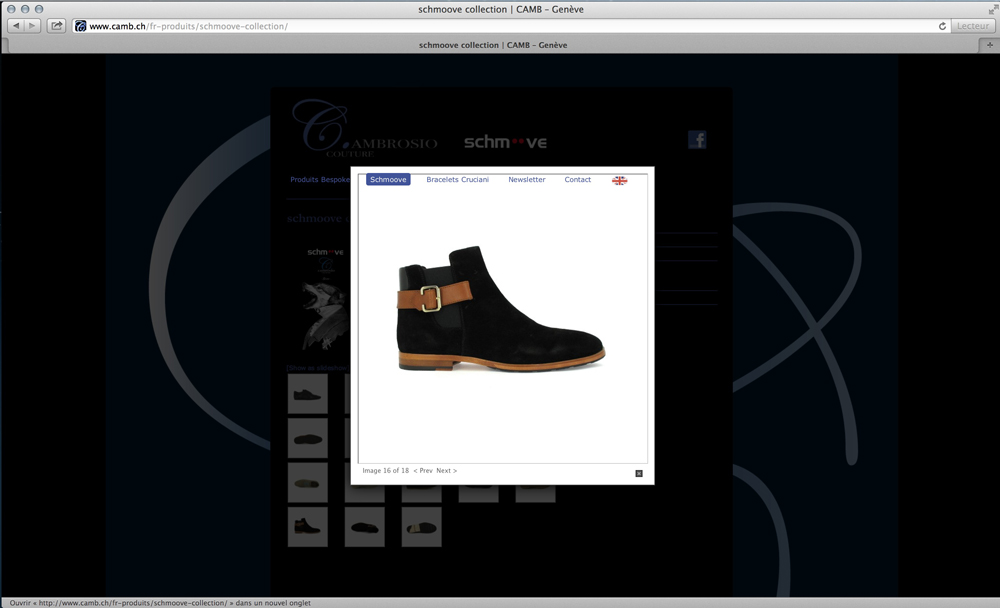Select the third-row shoe thumbnail at left
1000x608 pixels.
tap(307, 483)
